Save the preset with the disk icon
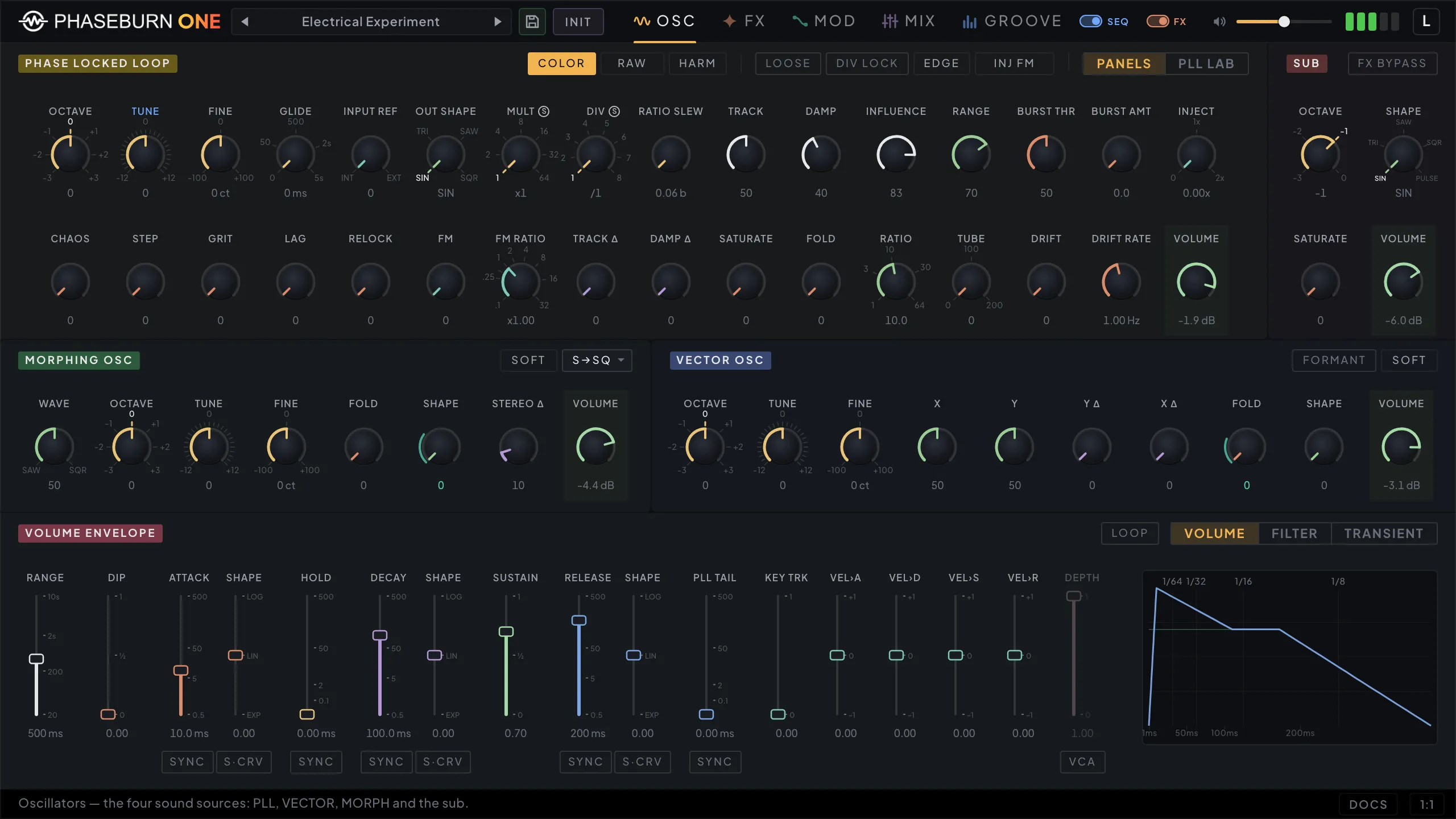Viewport: 1456px width, 819px height. [x=532, y=22]
